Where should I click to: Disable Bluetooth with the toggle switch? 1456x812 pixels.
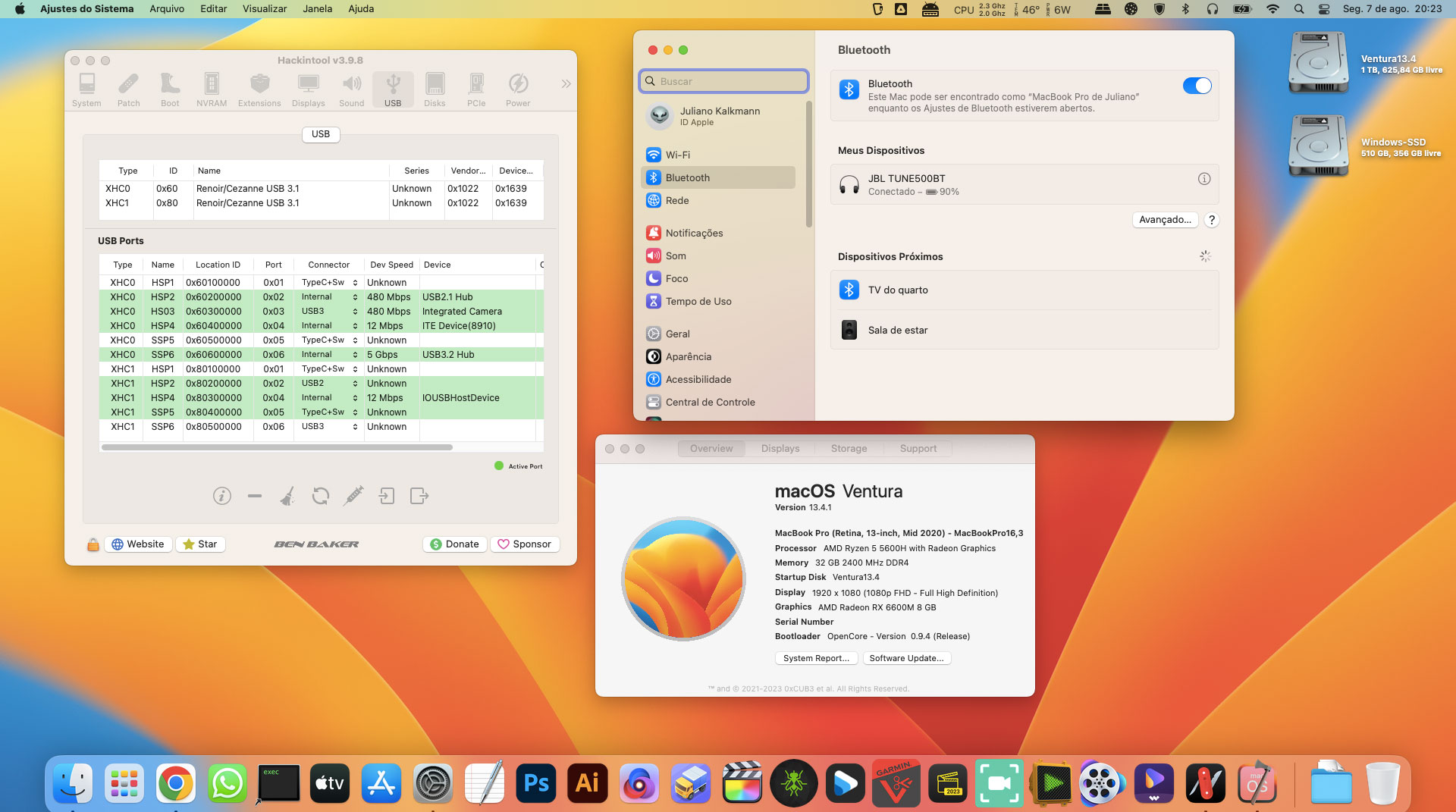click(x=1197, y=86)
